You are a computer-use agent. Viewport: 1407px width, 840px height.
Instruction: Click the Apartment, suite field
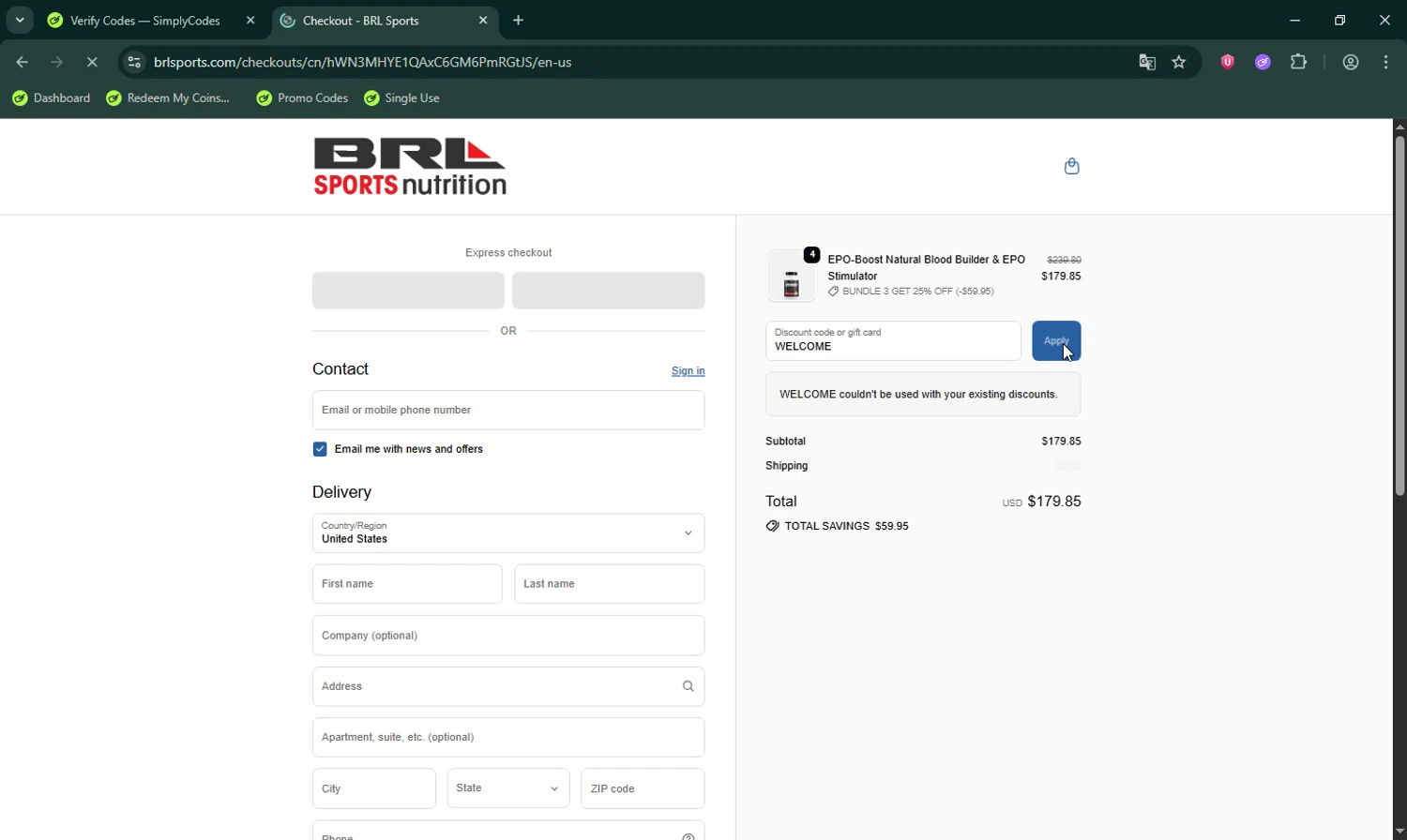(508, 737)
